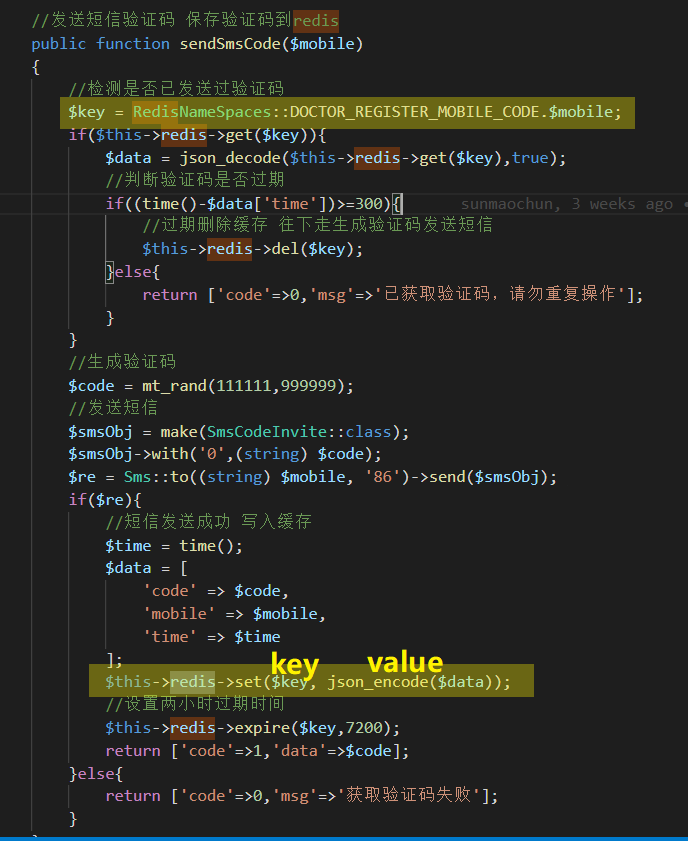Click the $time = time() assignment

click(174, 546)
